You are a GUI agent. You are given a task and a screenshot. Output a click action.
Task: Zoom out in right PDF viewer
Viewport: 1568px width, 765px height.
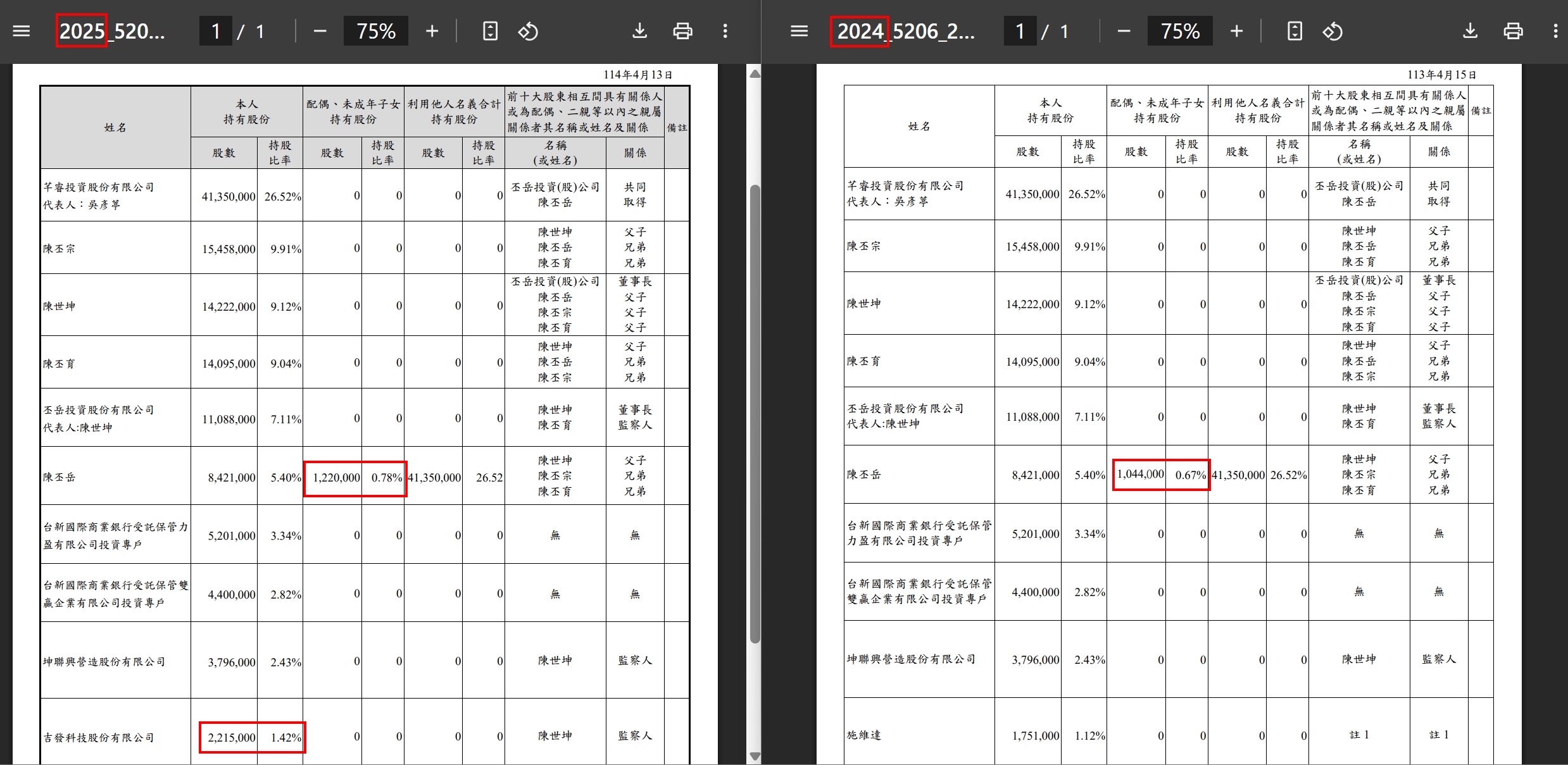coord(1124,31)
